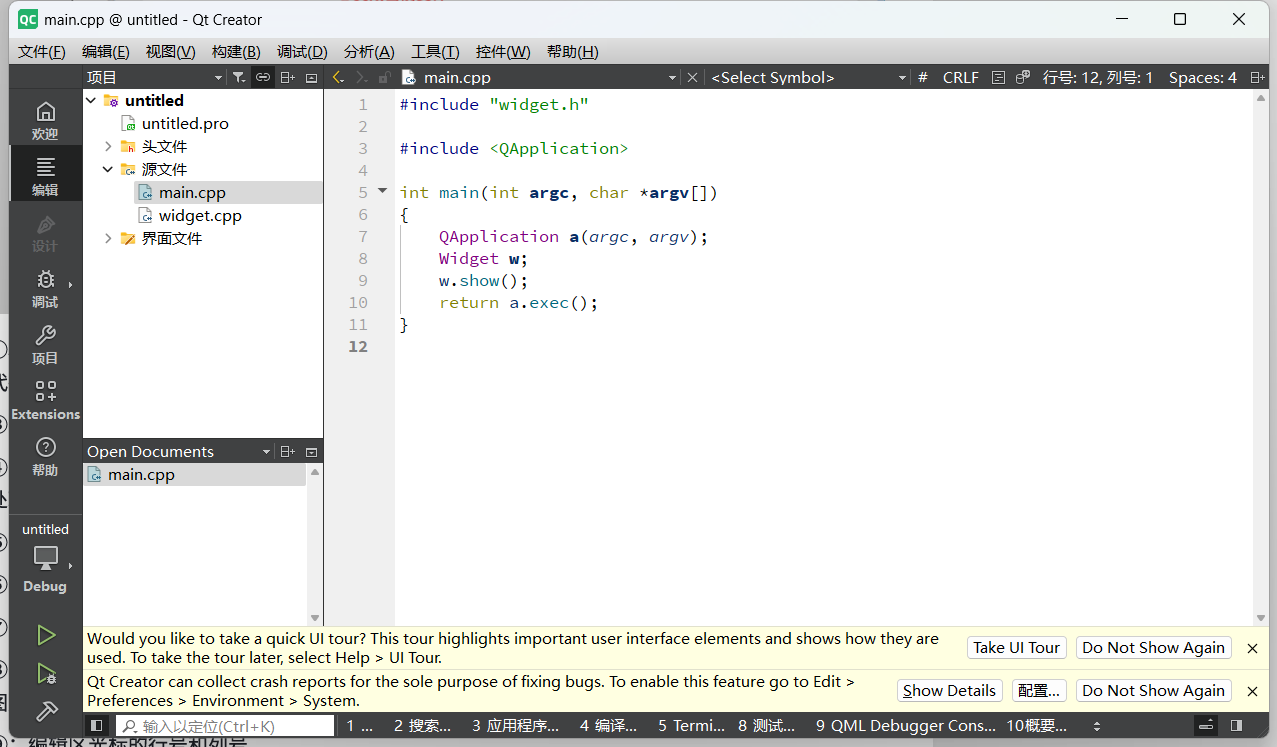Click the Show Details button

tap(949, 691)
